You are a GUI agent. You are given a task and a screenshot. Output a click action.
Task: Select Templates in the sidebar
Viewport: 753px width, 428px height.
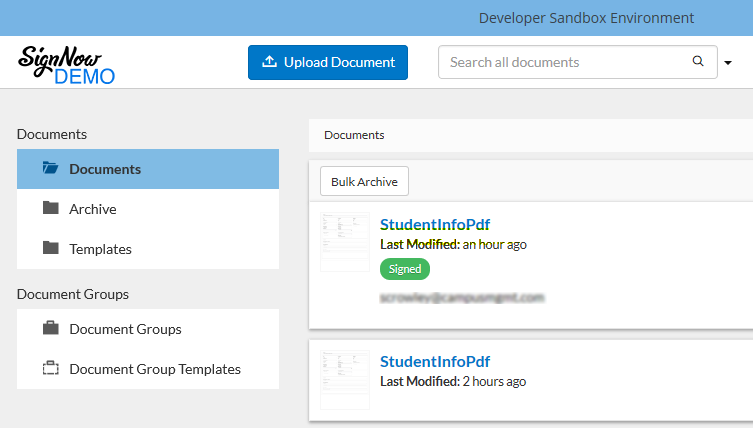pyautogui.click(x=100, y=249)
